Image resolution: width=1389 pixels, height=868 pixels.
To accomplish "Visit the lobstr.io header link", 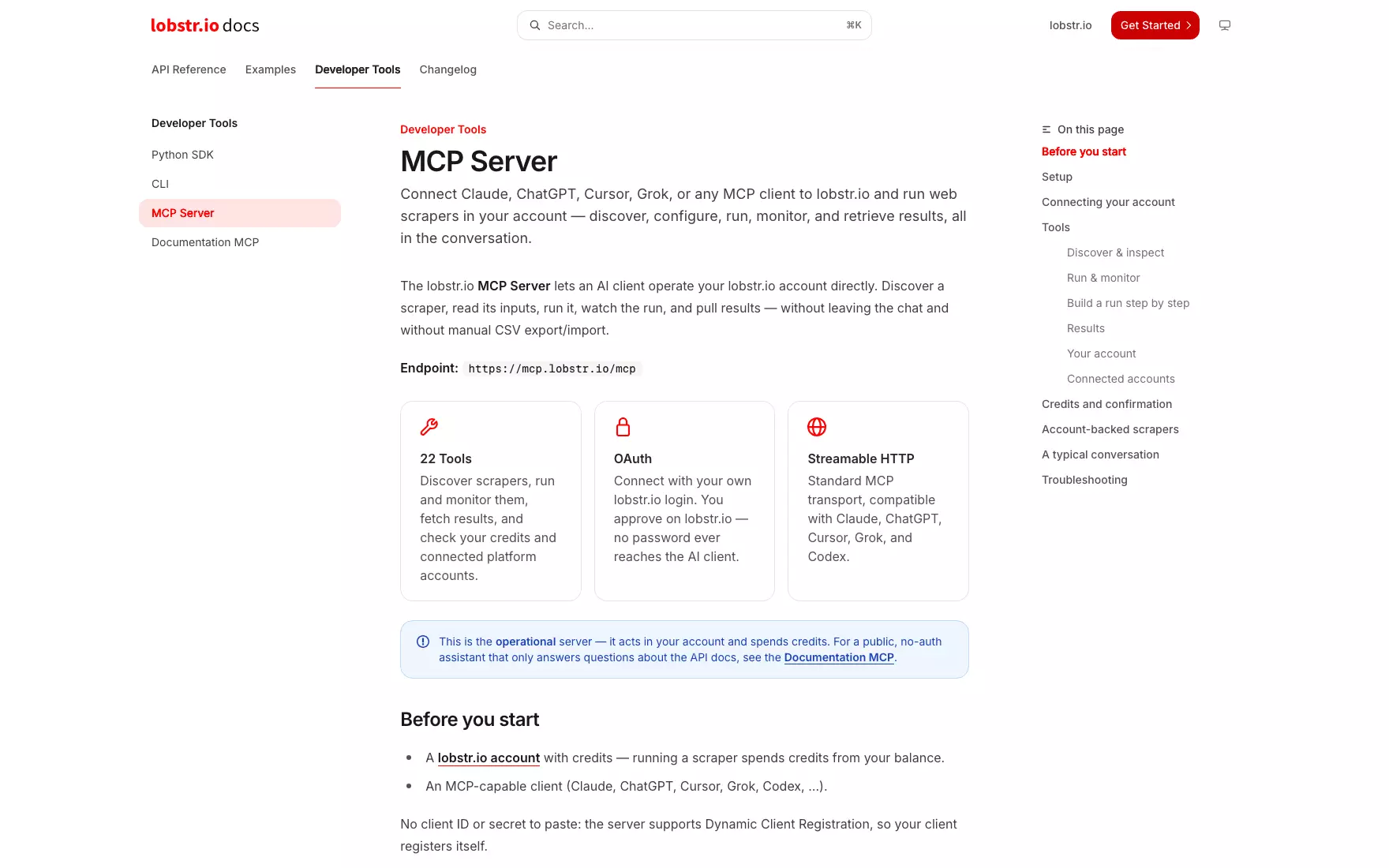I will pos(1071,25).
